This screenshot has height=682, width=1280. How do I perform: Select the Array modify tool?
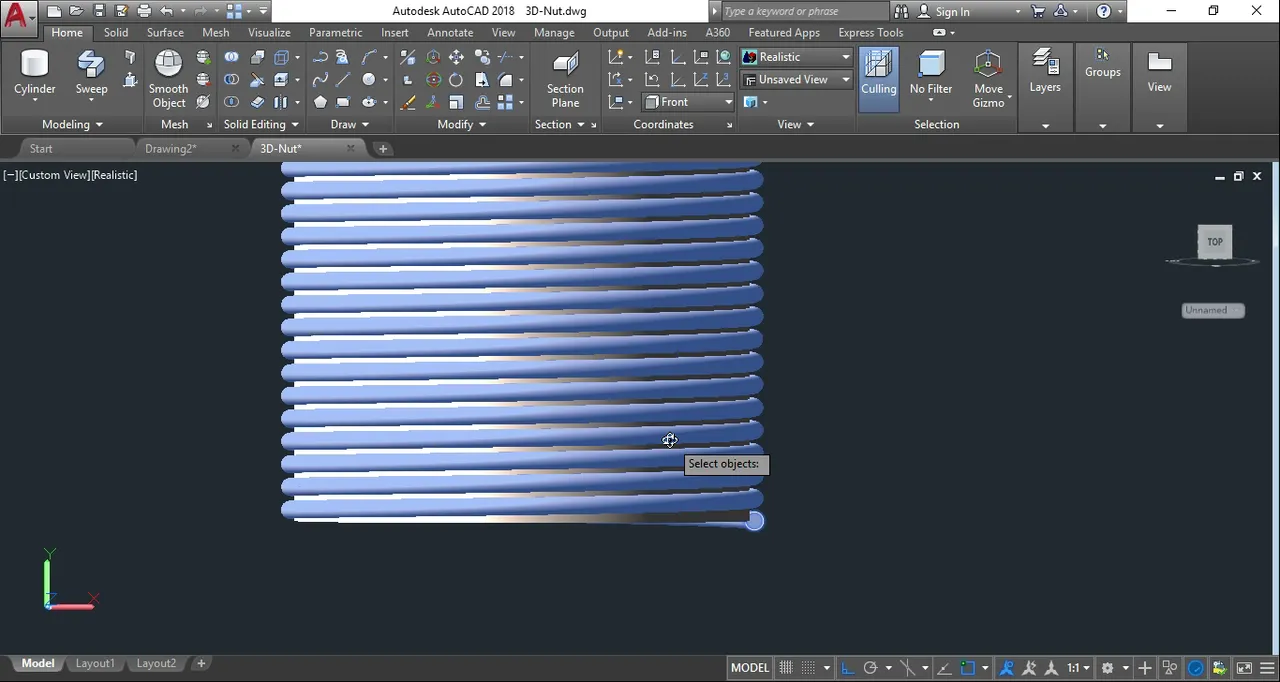505,102
